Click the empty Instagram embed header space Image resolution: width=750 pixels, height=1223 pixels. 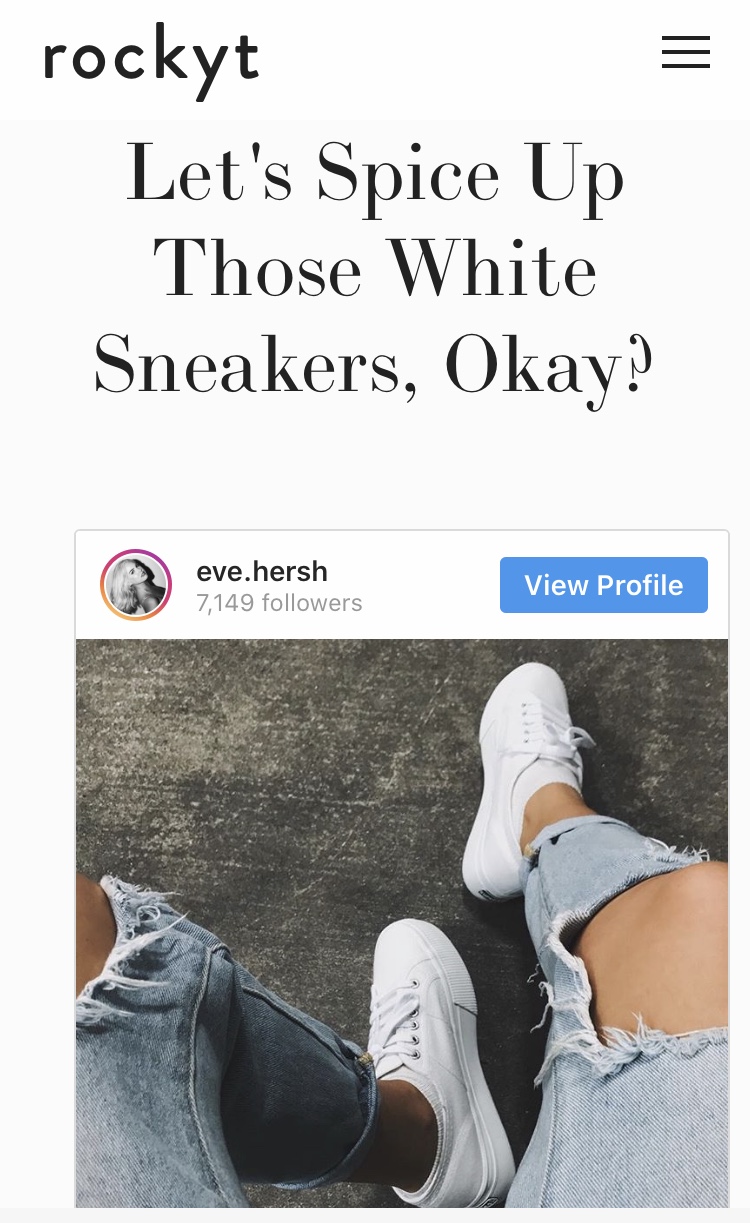430,585
